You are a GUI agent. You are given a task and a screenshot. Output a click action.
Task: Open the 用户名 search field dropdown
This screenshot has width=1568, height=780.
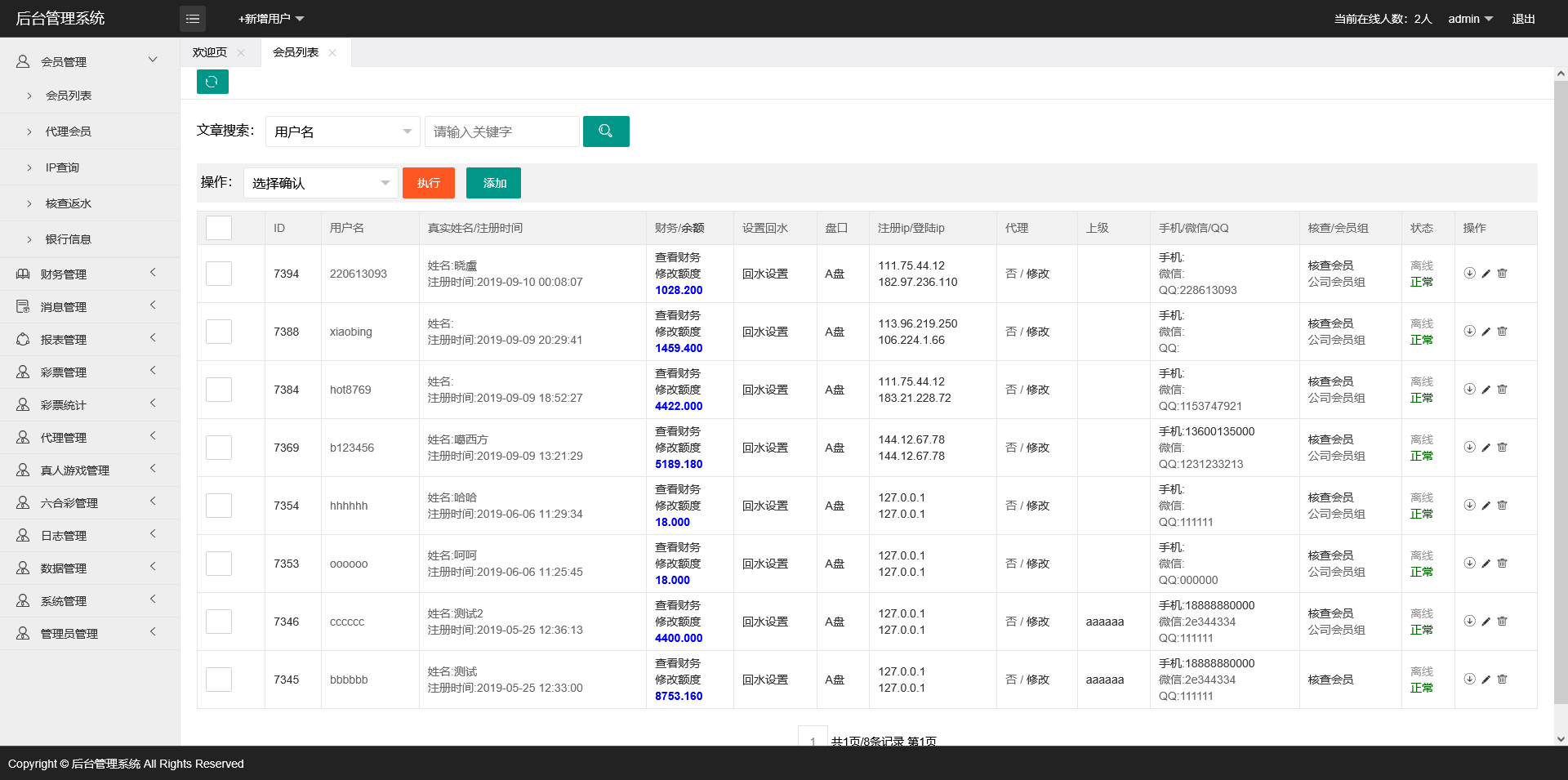[342, 131]
